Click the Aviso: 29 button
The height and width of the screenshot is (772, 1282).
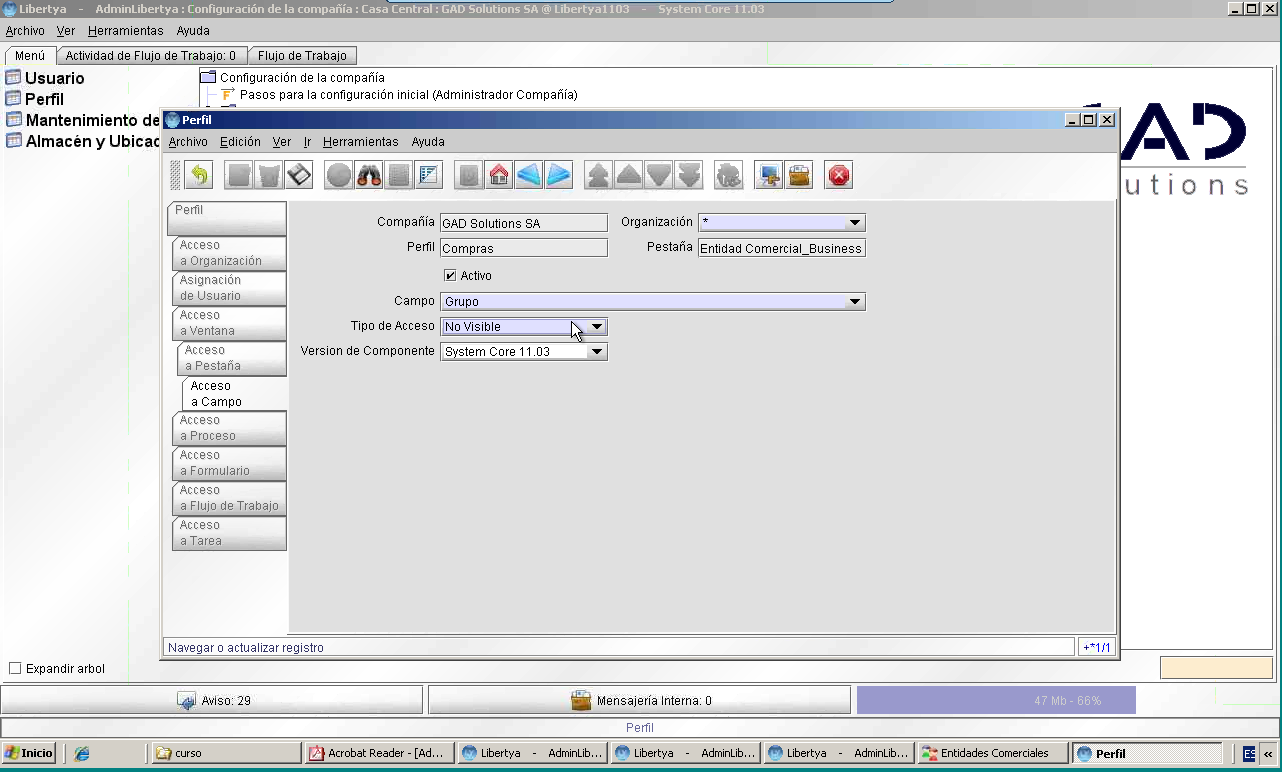click(x=212, y=700)
